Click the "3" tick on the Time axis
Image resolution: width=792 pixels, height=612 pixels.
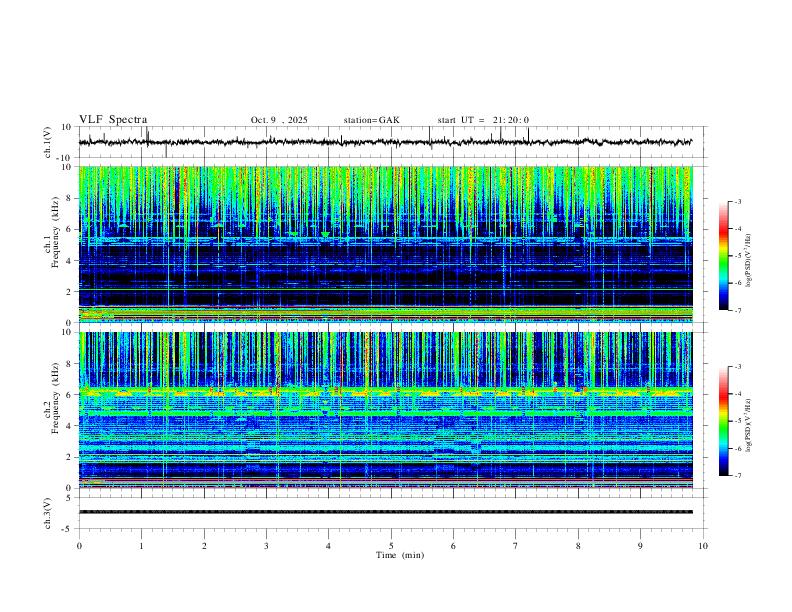(266, 546)
